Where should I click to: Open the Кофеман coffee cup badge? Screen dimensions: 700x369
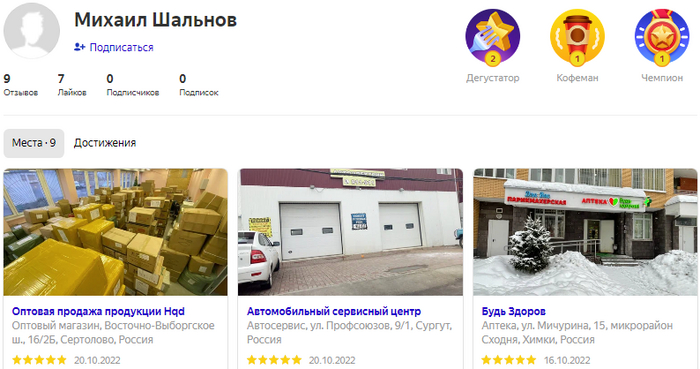tap(577, 37)
